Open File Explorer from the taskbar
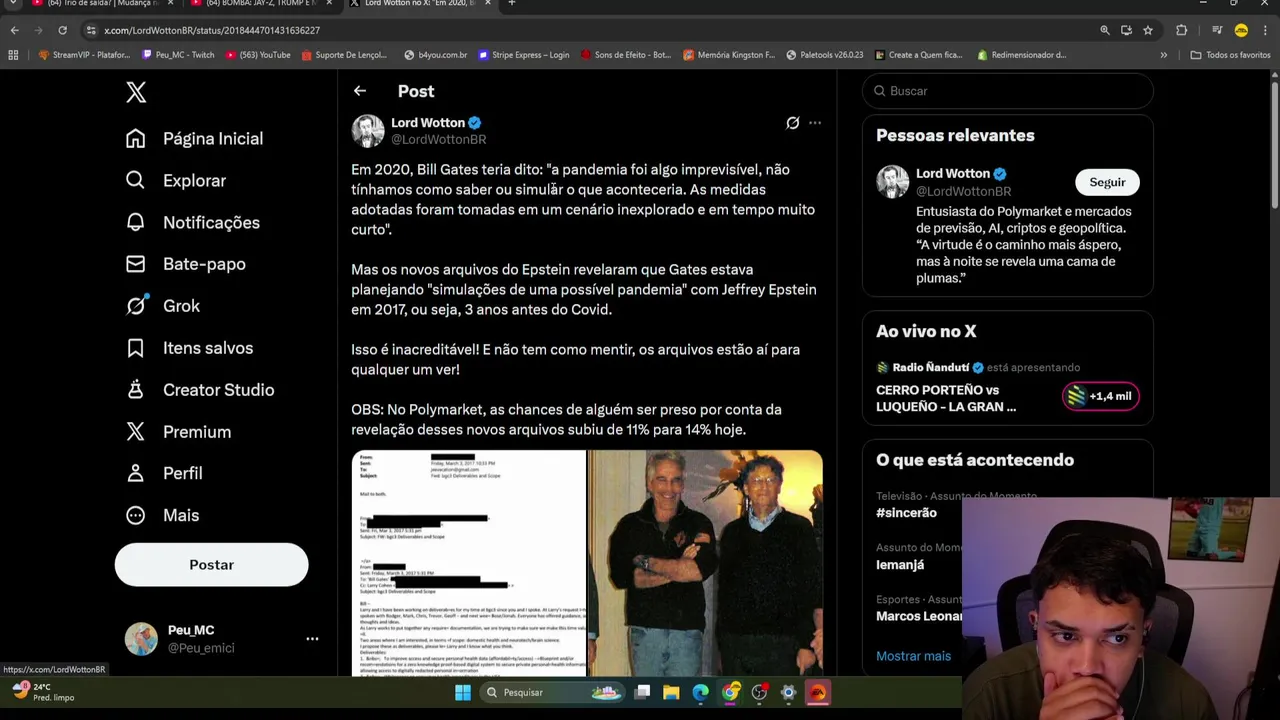The height and width of the screenshot is (720, 1280). point(671,692)
